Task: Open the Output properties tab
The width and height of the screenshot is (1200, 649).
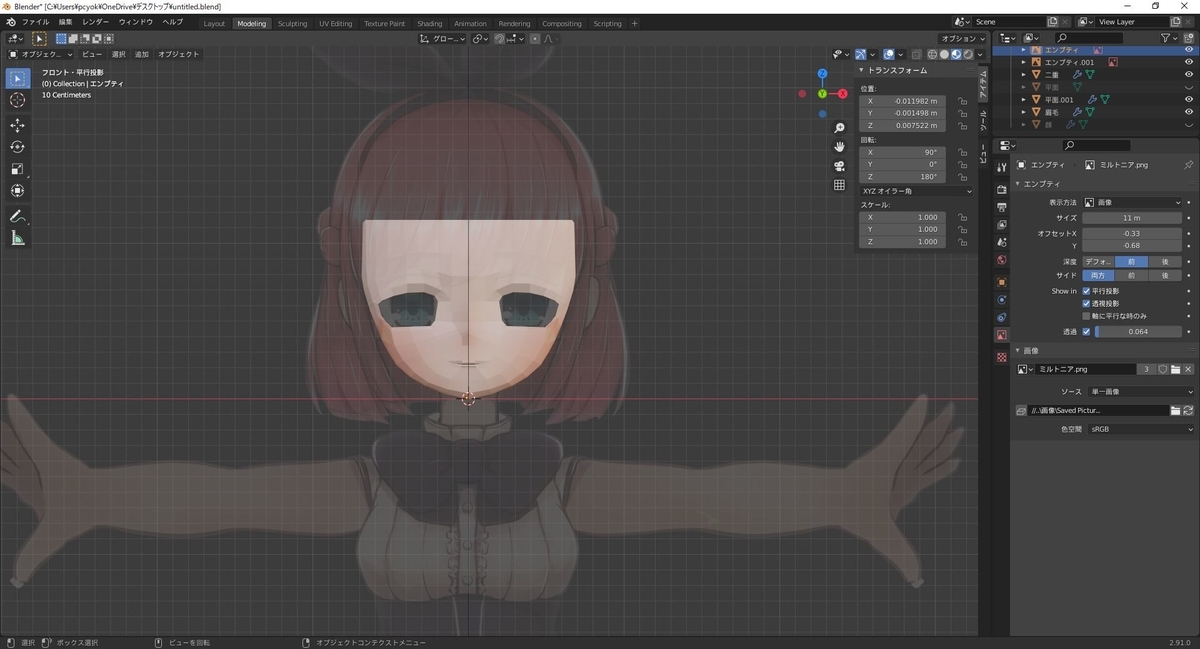Action: pyautogui.click(x=1001, y=207)
